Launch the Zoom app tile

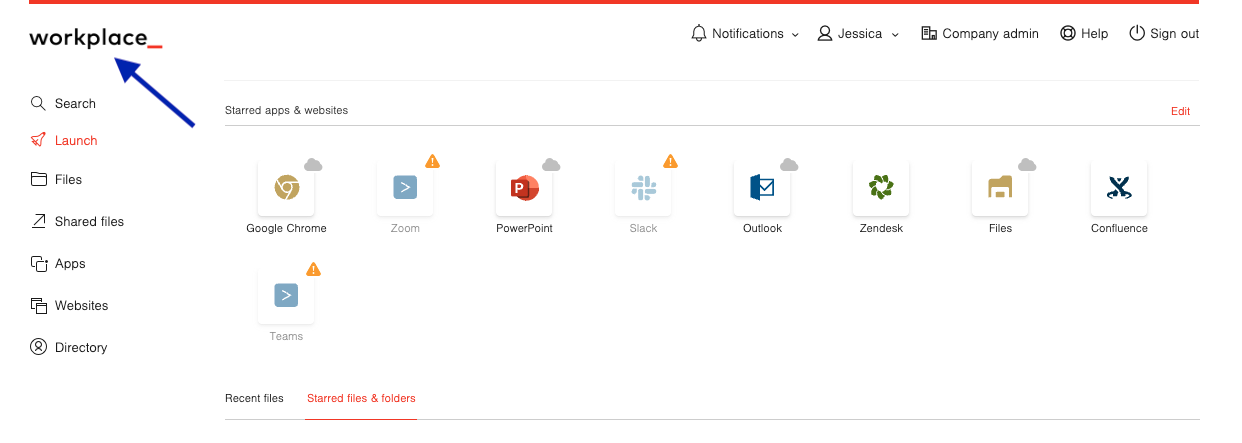pos(405,187)
